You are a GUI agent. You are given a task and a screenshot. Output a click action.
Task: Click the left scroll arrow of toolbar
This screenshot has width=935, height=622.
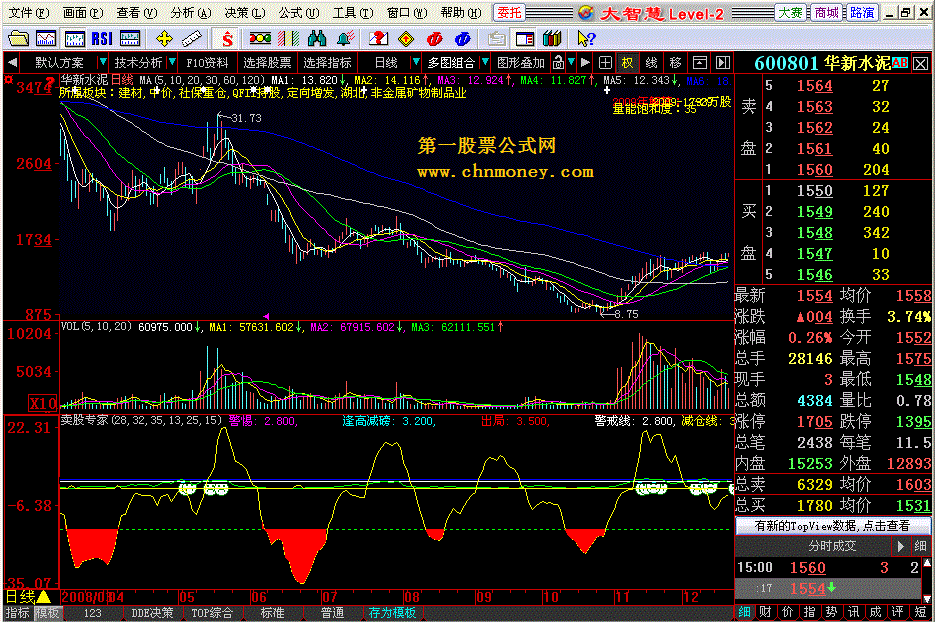(12, 62)
